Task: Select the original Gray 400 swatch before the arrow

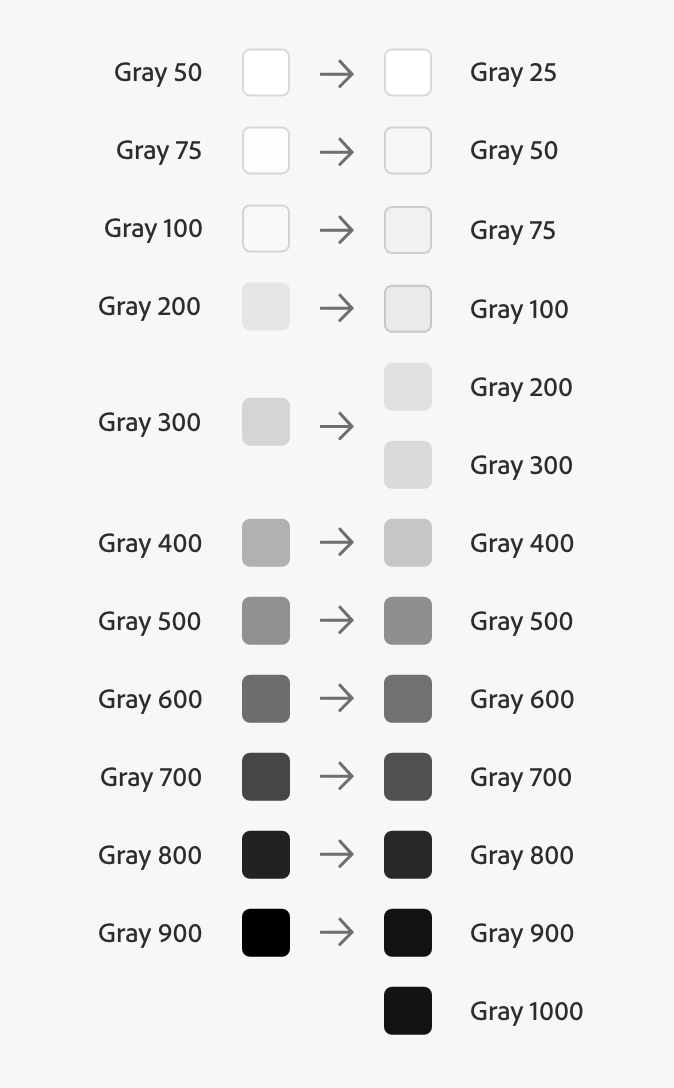Action: coord(266,543)
